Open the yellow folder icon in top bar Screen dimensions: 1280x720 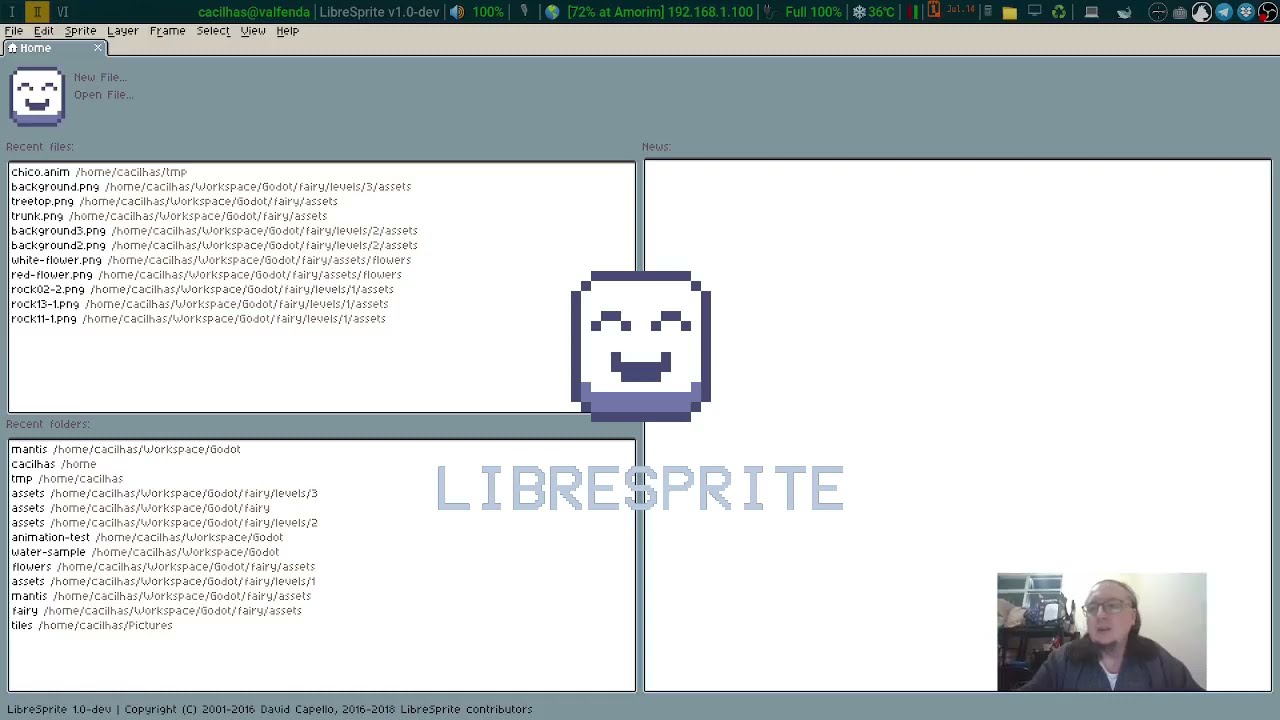[1010, 12]
